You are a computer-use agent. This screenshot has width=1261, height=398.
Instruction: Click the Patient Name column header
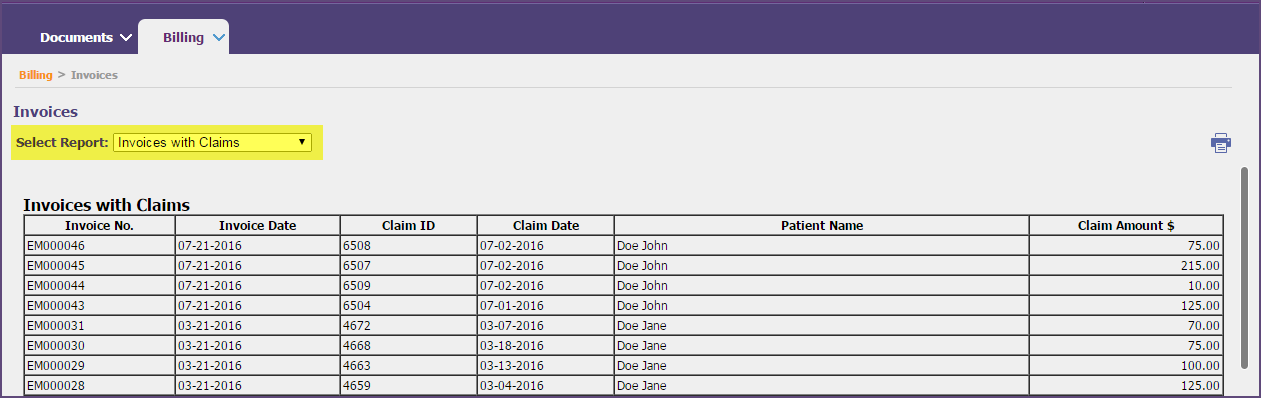pos(822,225)
